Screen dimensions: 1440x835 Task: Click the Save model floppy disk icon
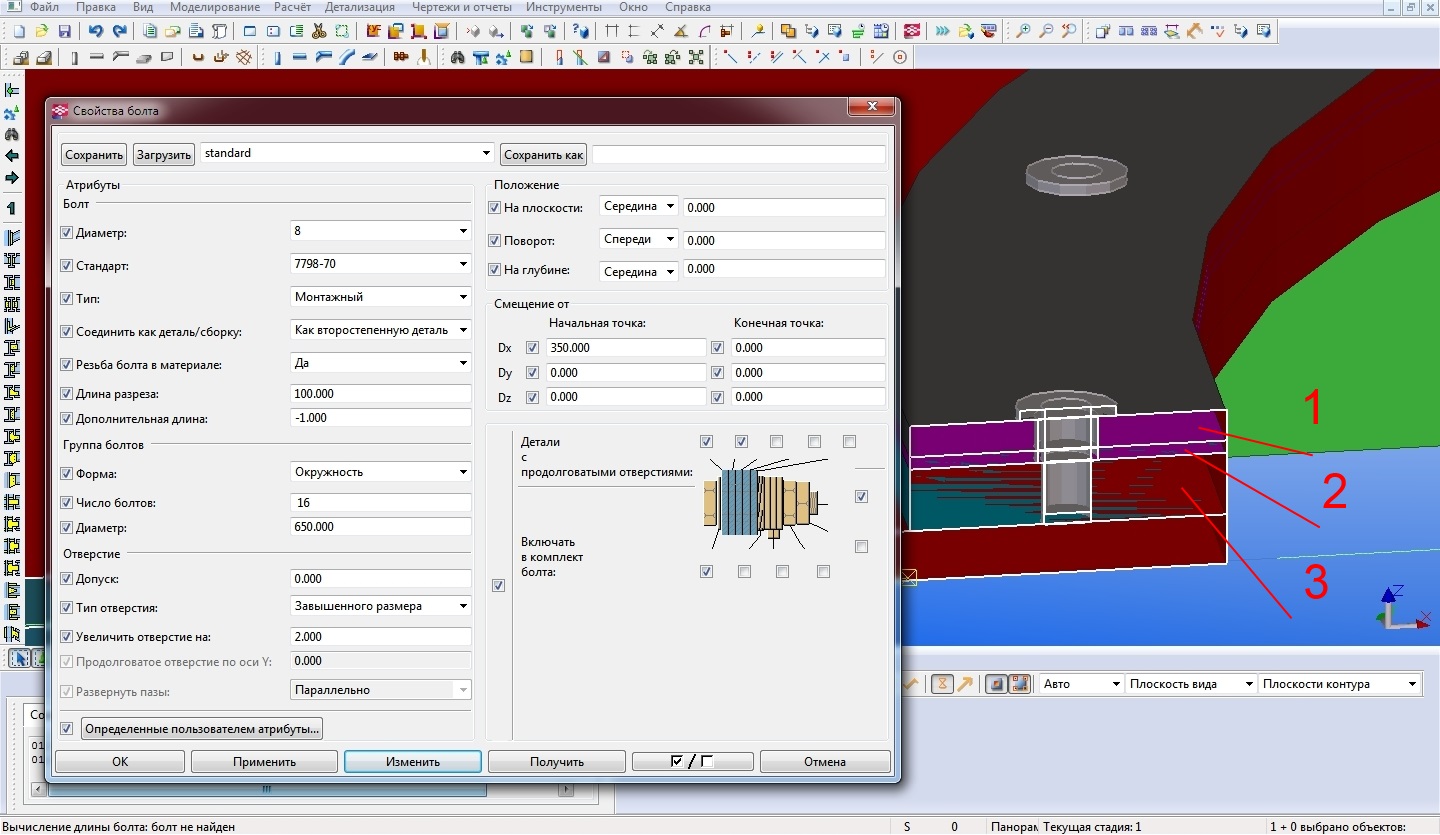point(64,31)
